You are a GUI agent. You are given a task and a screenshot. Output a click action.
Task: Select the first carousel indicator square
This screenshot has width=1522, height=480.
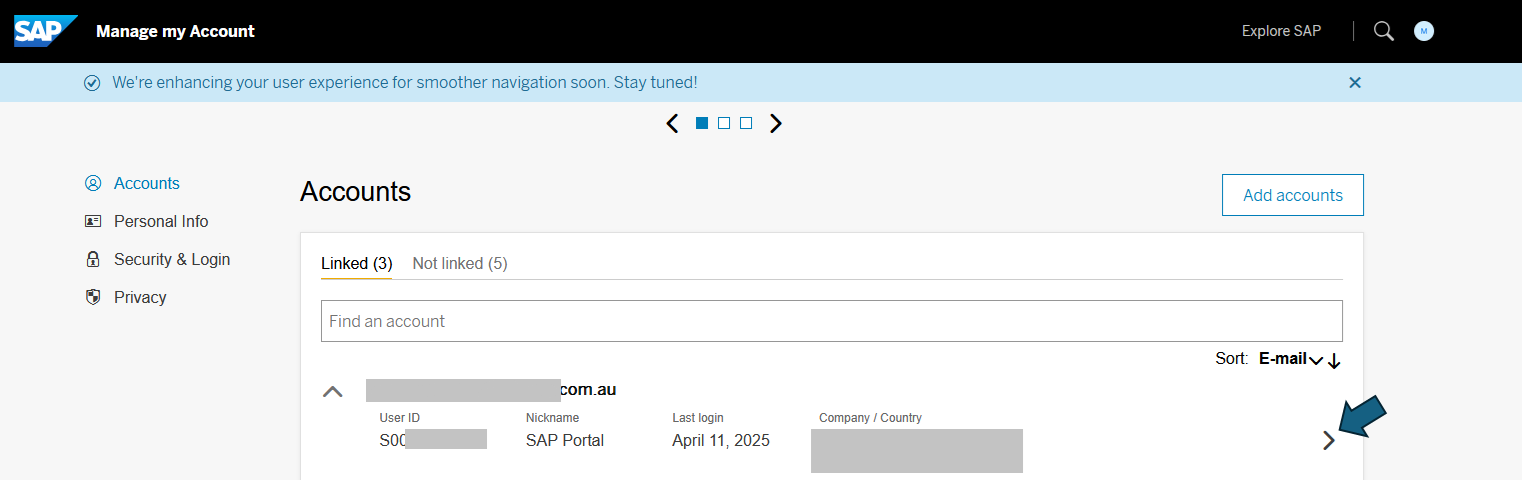tap(702, 123)
